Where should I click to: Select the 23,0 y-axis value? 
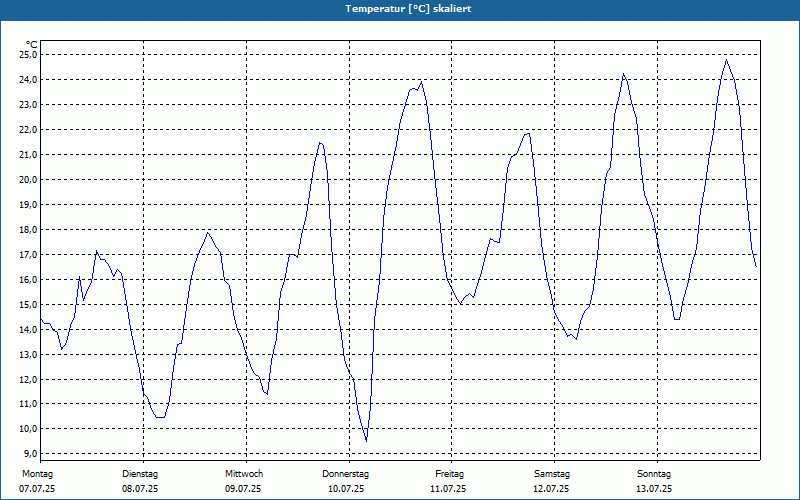[28, 105]
